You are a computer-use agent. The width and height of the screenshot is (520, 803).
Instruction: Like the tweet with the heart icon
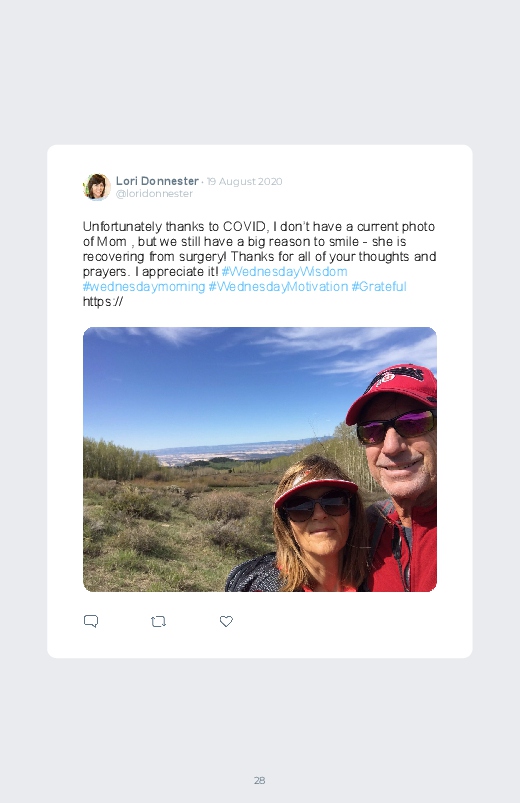click(x=226, y=621)
